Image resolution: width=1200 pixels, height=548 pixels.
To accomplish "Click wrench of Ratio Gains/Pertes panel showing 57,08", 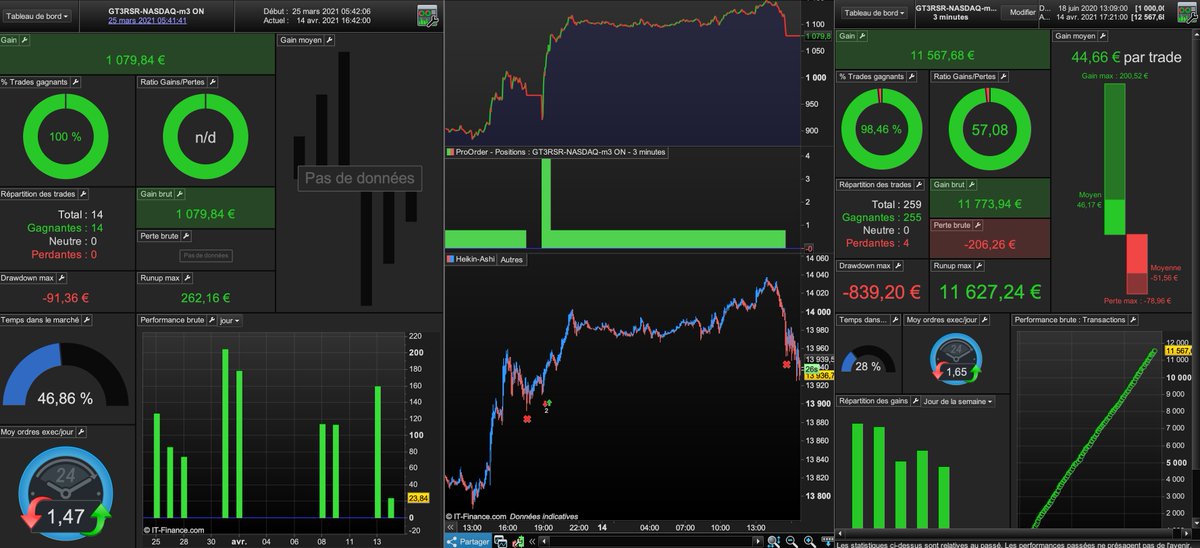I will point(1005,76).
